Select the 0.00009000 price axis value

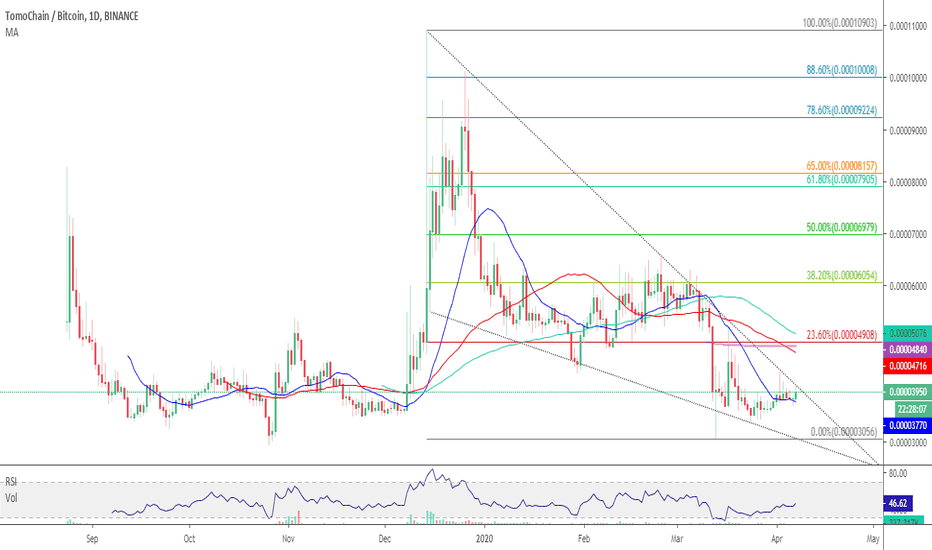[x=908, y=131]
